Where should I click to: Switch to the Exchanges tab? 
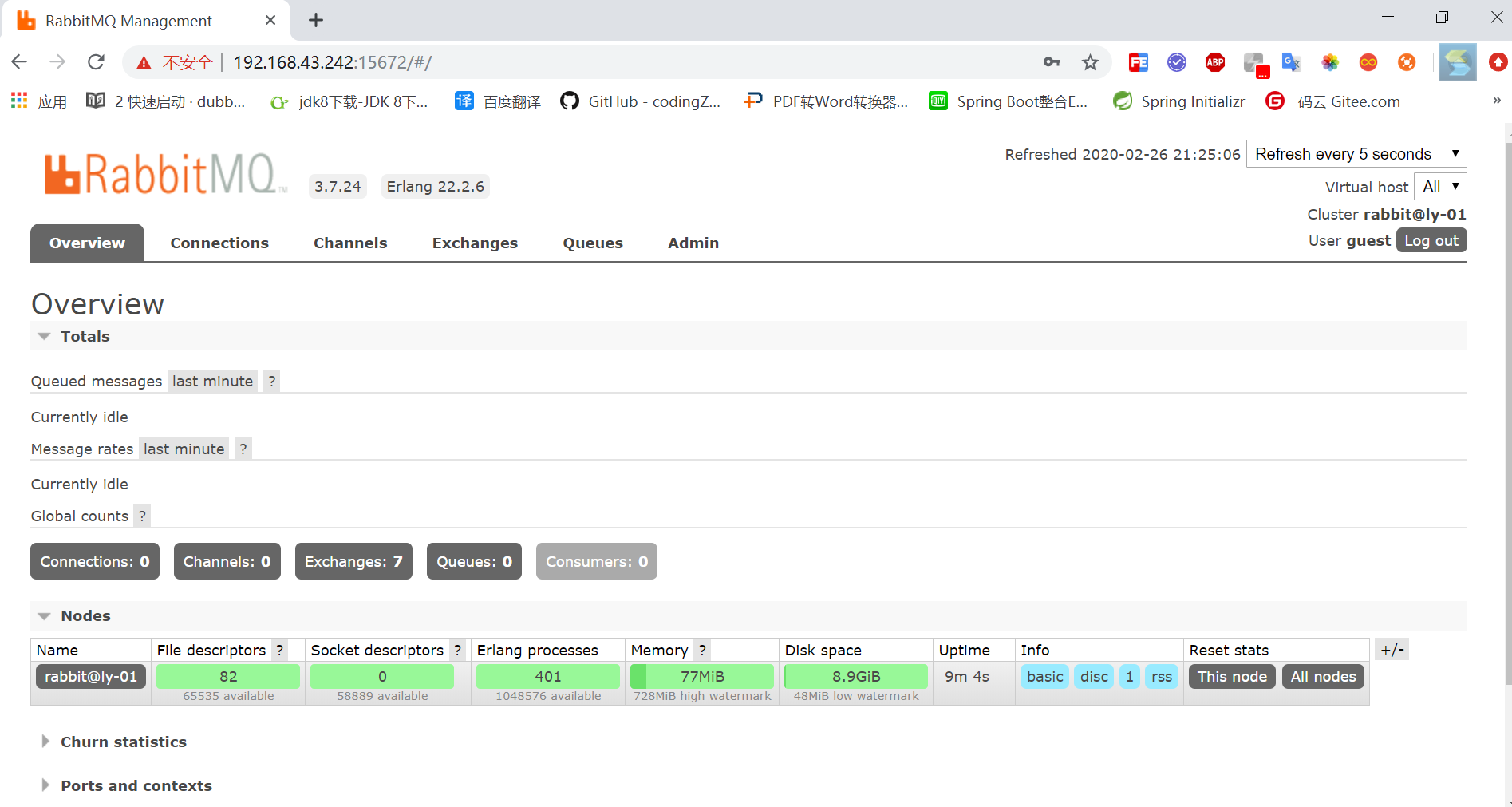click(475, 243)
